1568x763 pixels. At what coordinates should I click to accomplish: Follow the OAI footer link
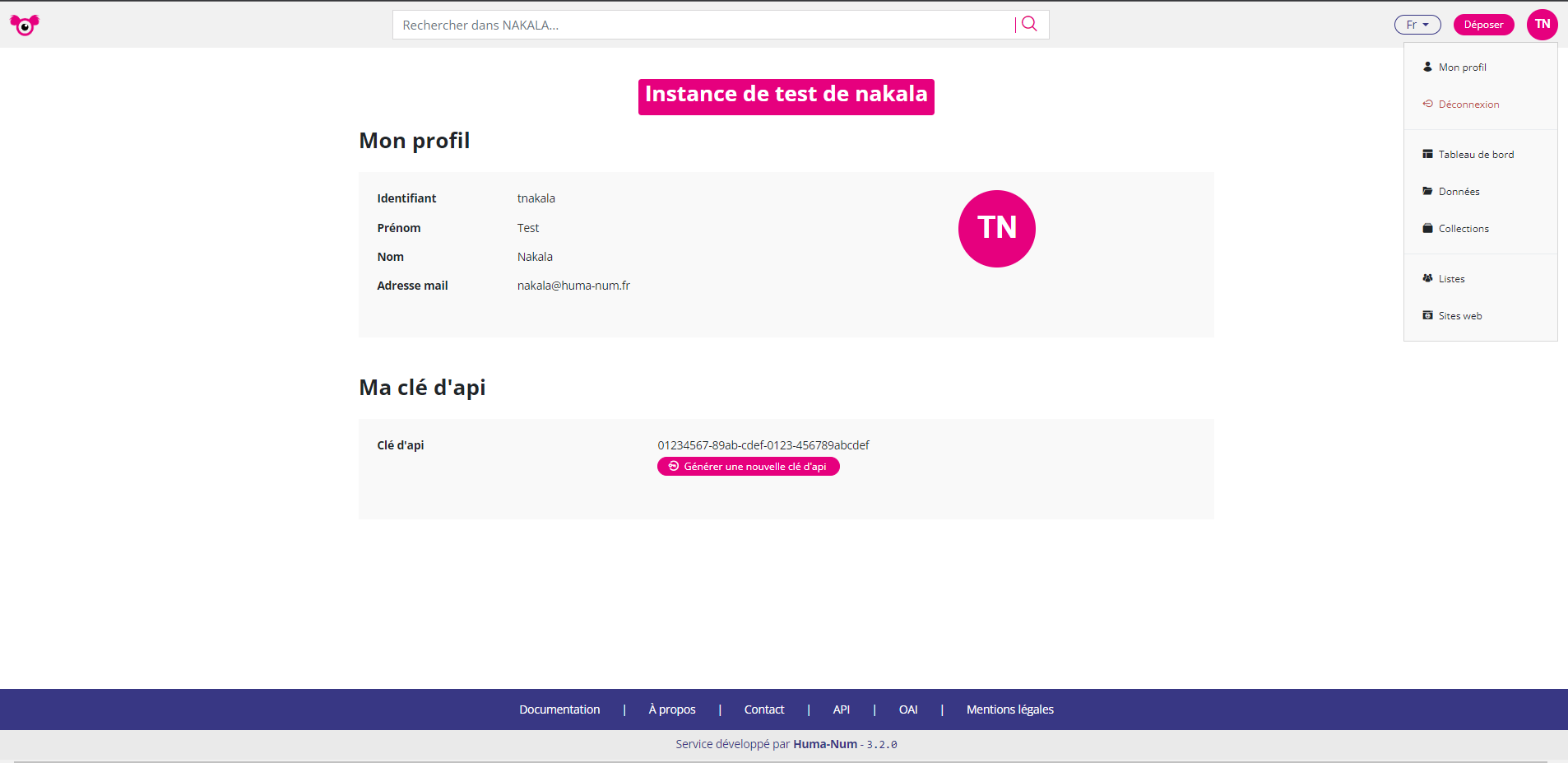pos(907,709)
